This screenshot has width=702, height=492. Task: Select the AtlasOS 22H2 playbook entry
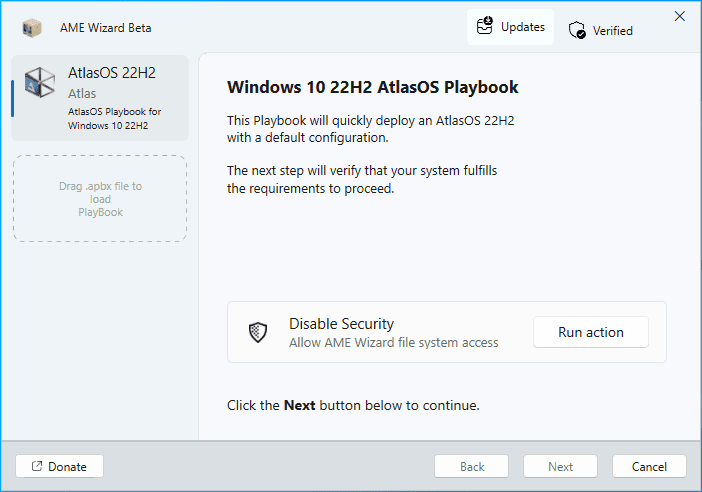(100, 98)
